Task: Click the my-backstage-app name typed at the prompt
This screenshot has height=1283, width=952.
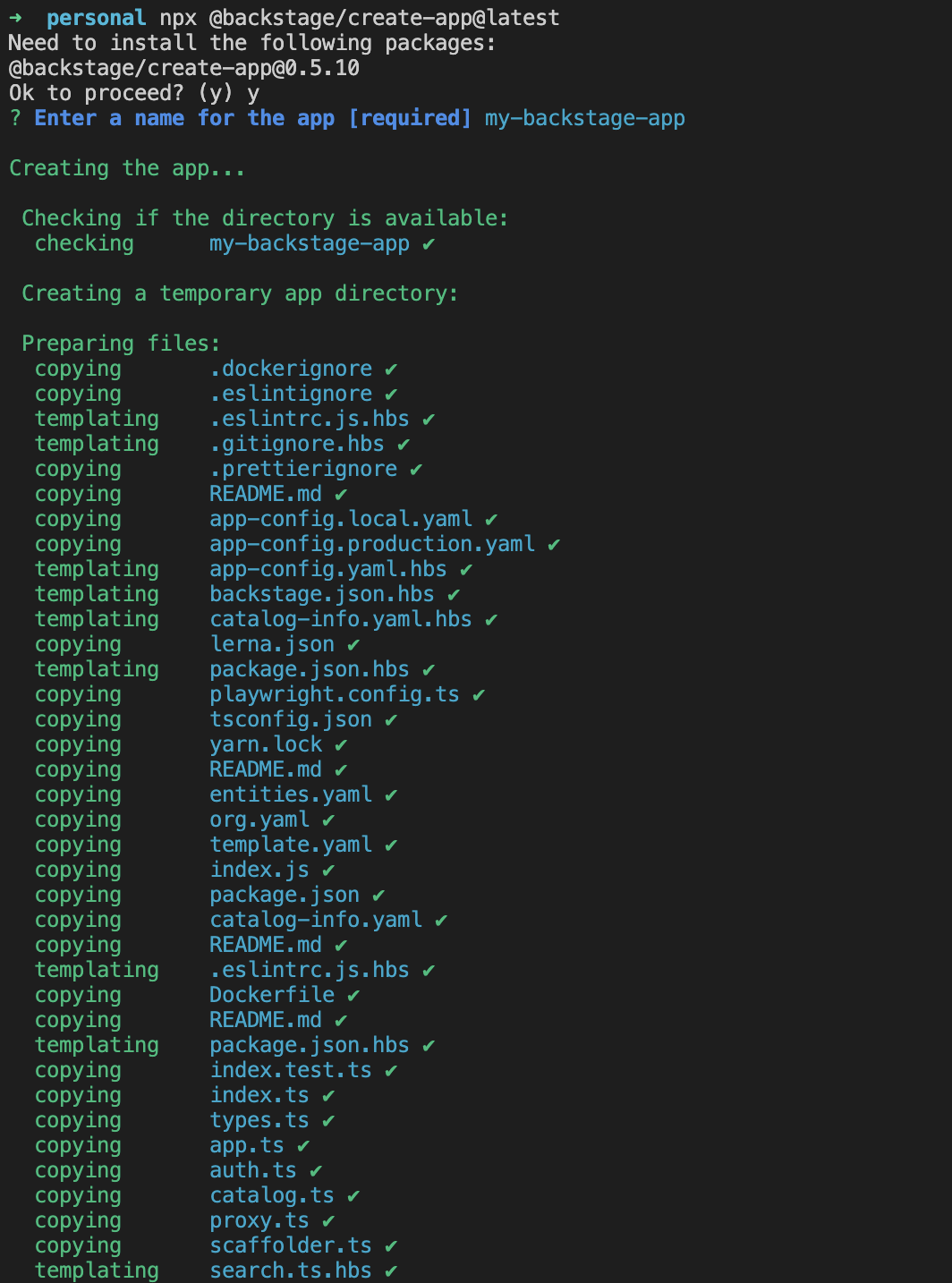Action: click(584, 118)
